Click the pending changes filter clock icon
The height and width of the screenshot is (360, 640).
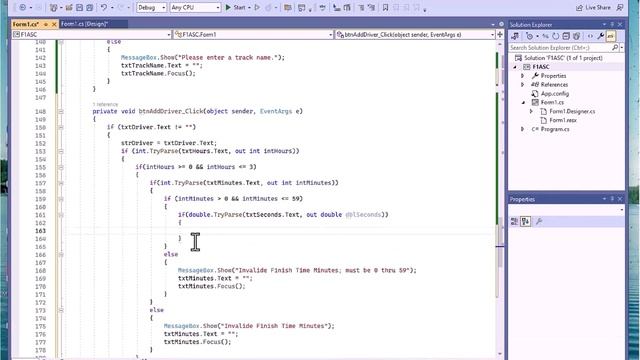point(530,36)
